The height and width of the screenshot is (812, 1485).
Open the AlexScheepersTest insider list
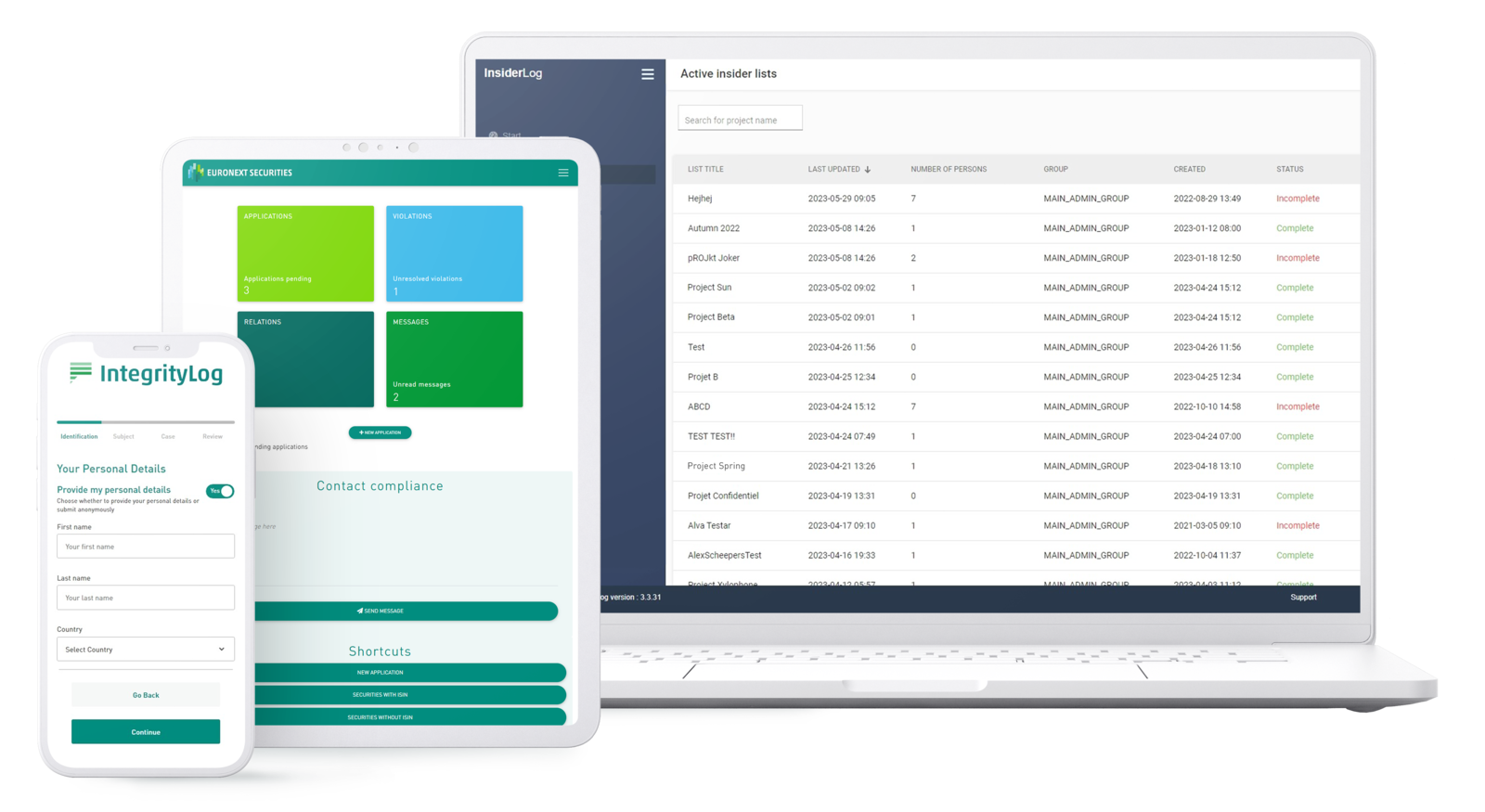tap(1016, 555)
